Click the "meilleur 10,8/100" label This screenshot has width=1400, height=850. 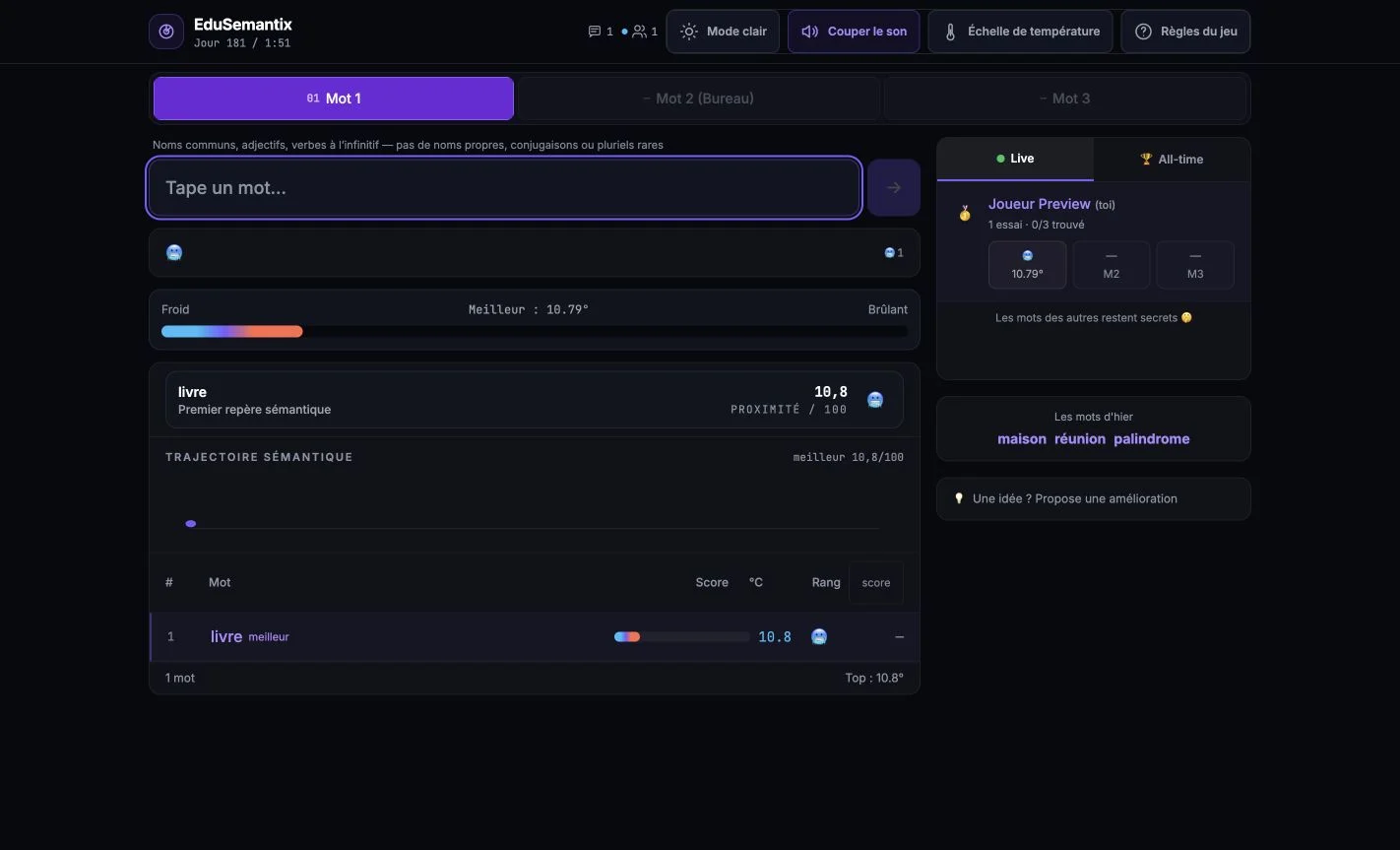coord(849,457)
